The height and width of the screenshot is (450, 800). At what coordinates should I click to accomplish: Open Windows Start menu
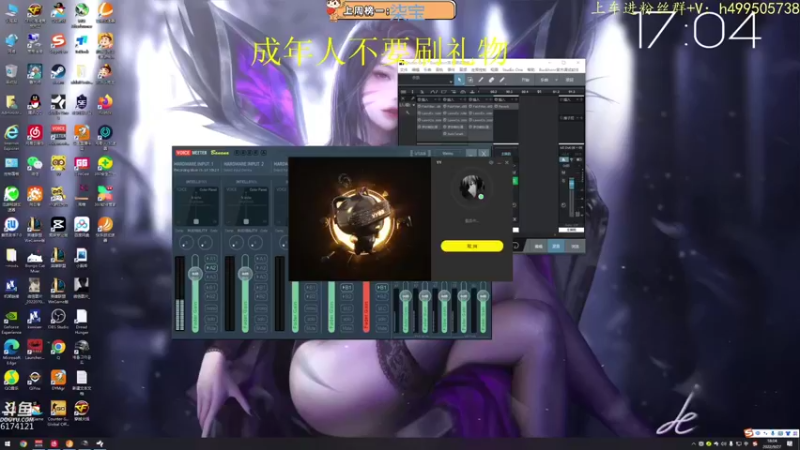7,444
